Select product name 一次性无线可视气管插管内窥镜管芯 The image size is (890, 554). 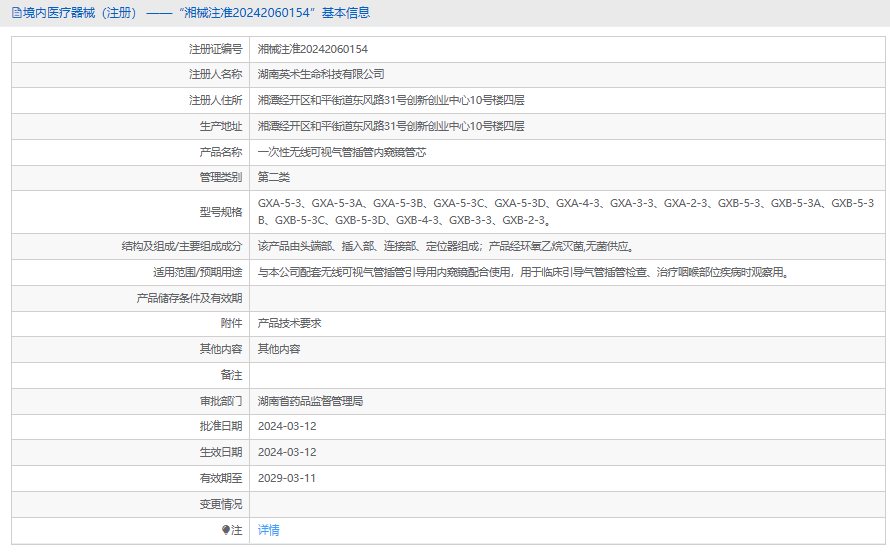pyautogui.click(x=342, y=152)
